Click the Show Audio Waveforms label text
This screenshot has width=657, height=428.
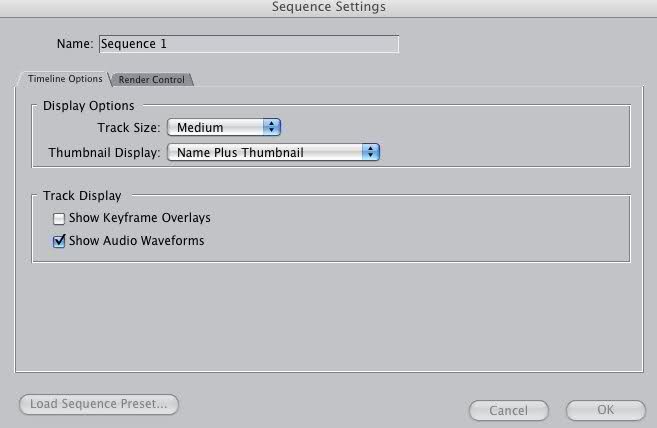pyautogui.click(x=136, y=240)
